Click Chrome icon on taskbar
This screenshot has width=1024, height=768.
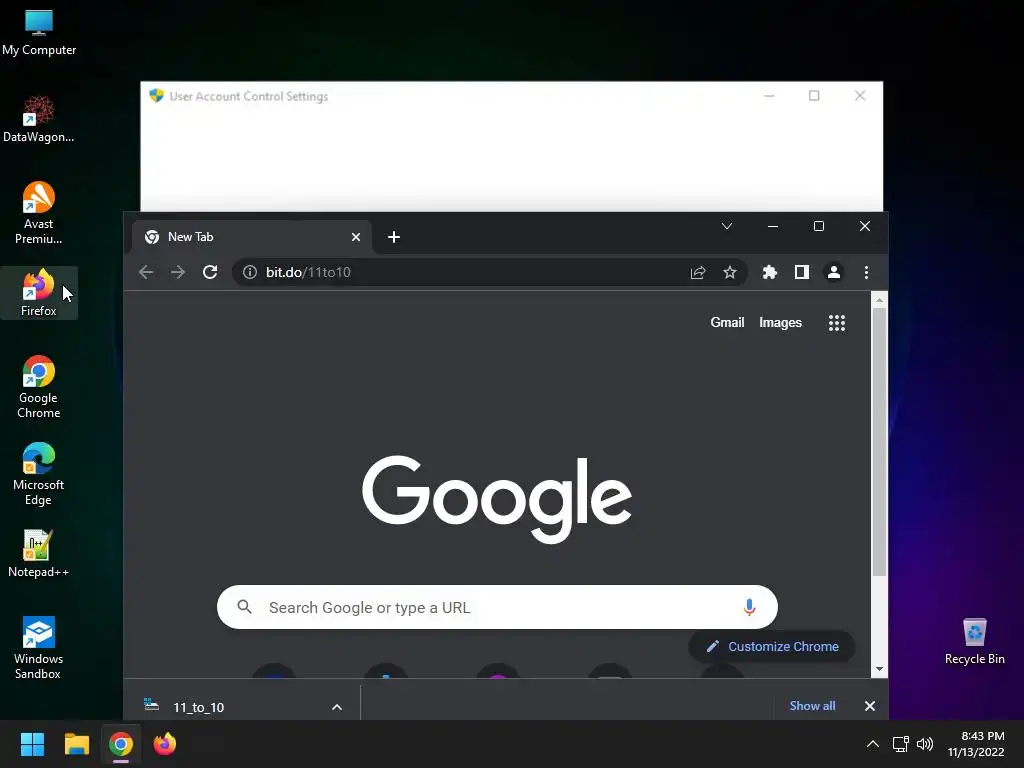121,744
